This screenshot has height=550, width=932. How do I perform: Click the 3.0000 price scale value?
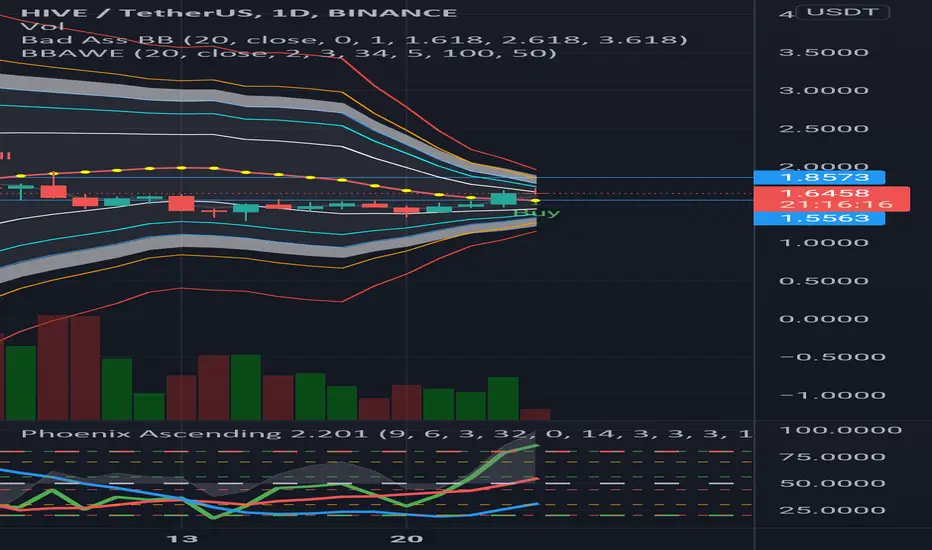(x=824, y=90)
